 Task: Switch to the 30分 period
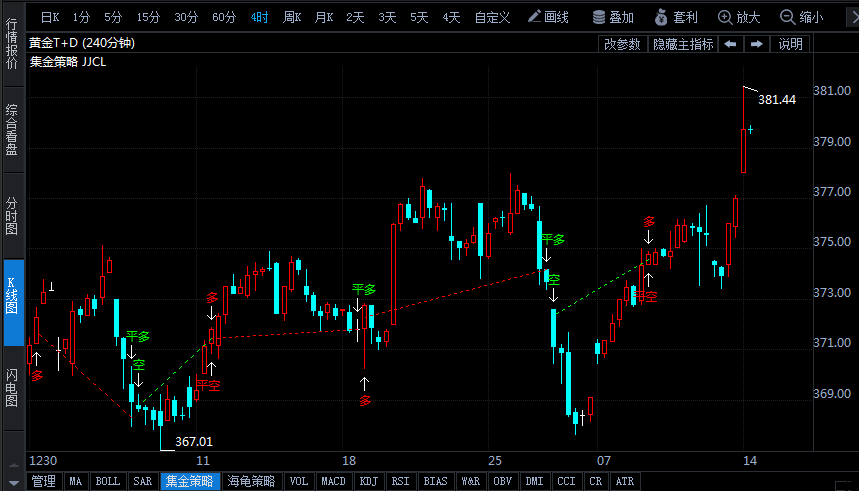pyautogui.click(x=186, y=18)
